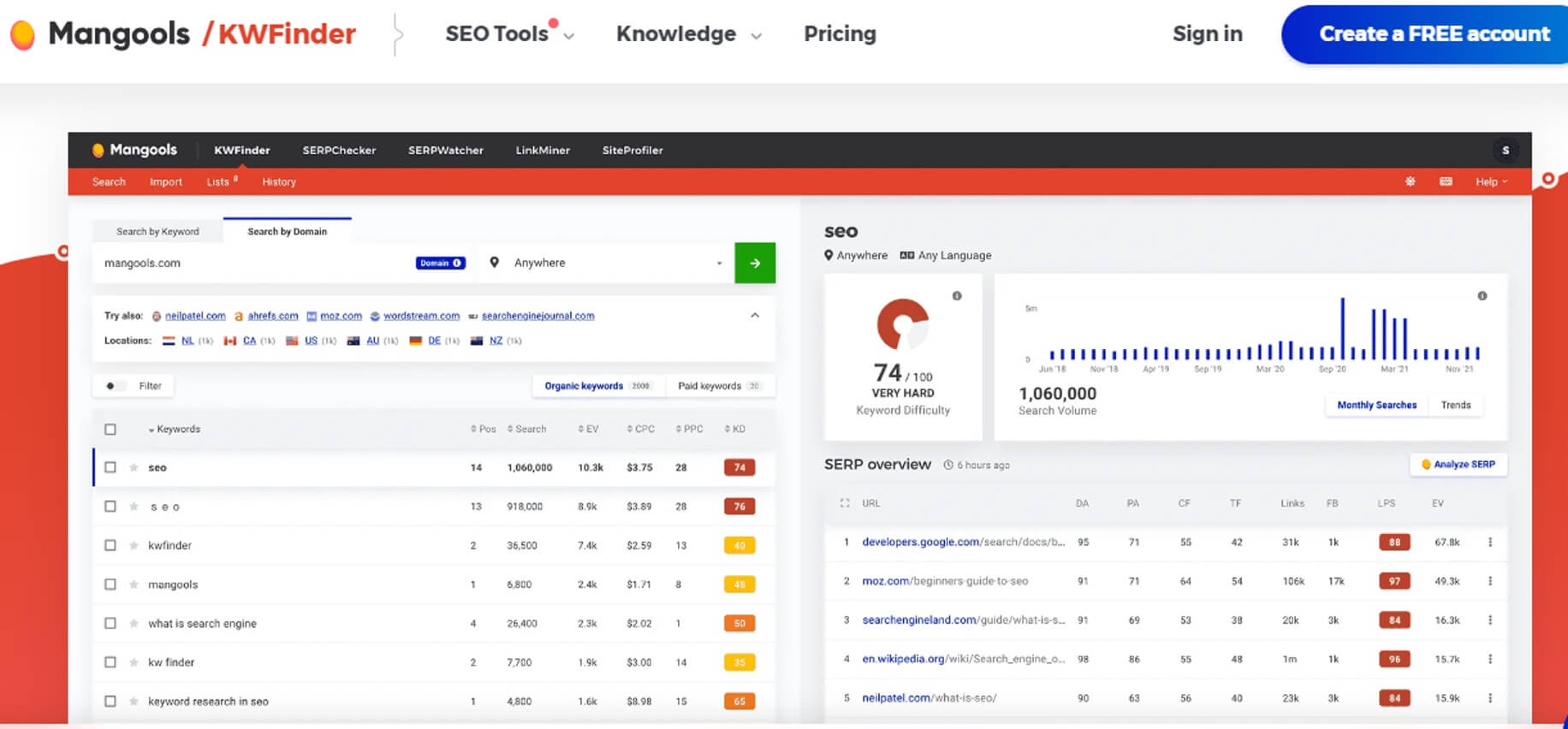Click the keyword difficulty donut chart
Viewport: 1568px width, 729px height.
point(902,323)
